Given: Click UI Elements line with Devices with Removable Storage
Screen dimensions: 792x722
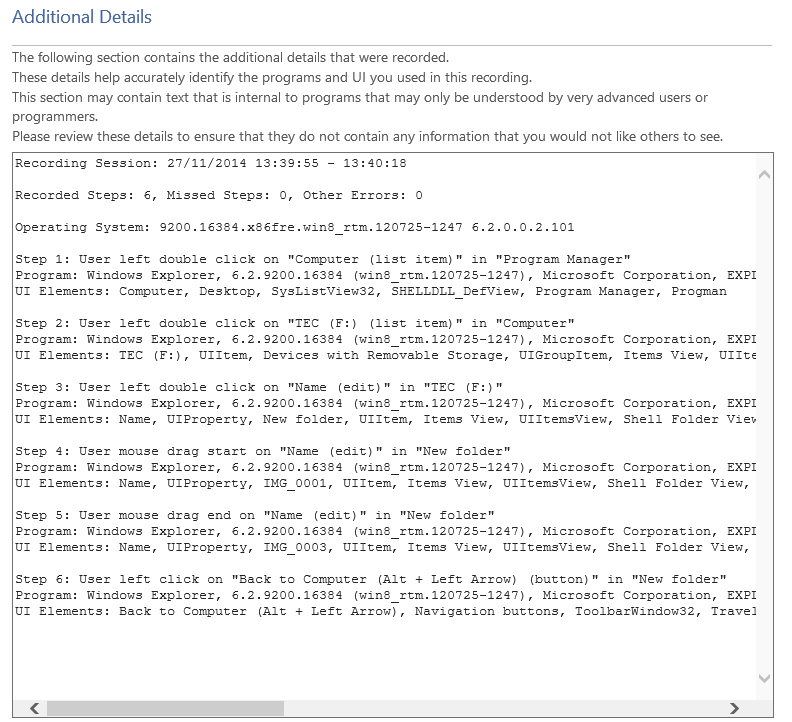Looking at the screenshot, I should point(385,355).
